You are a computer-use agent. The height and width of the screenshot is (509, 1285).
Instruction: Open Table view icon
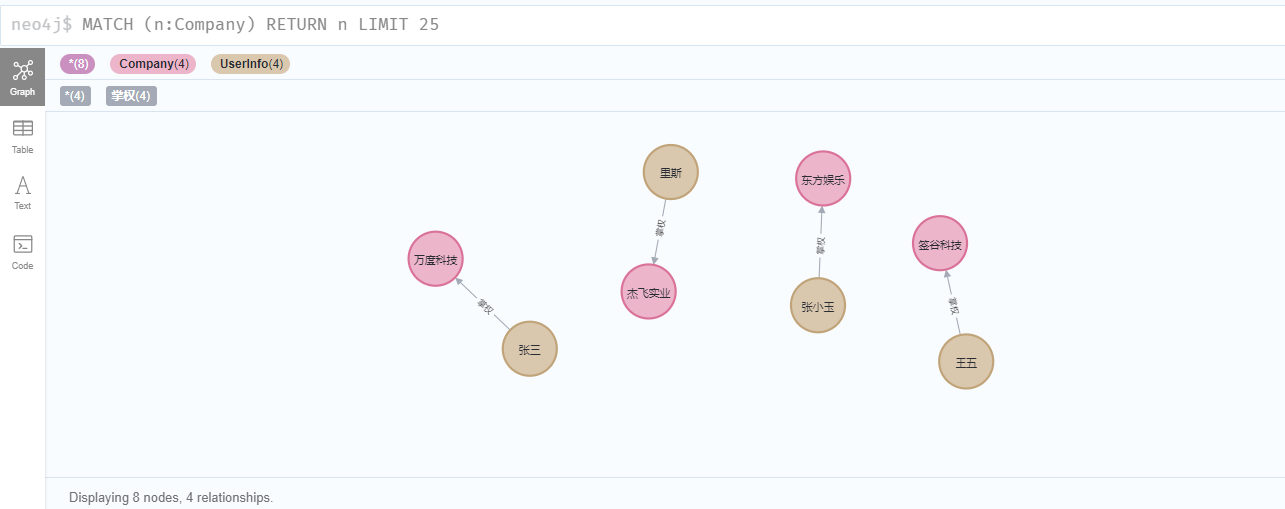22,136
